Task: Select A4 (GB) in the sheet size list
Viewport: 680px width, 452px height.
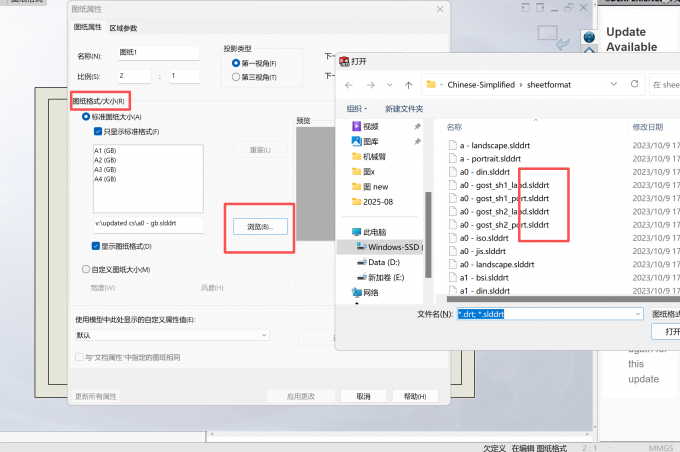Action: [105, 179]
